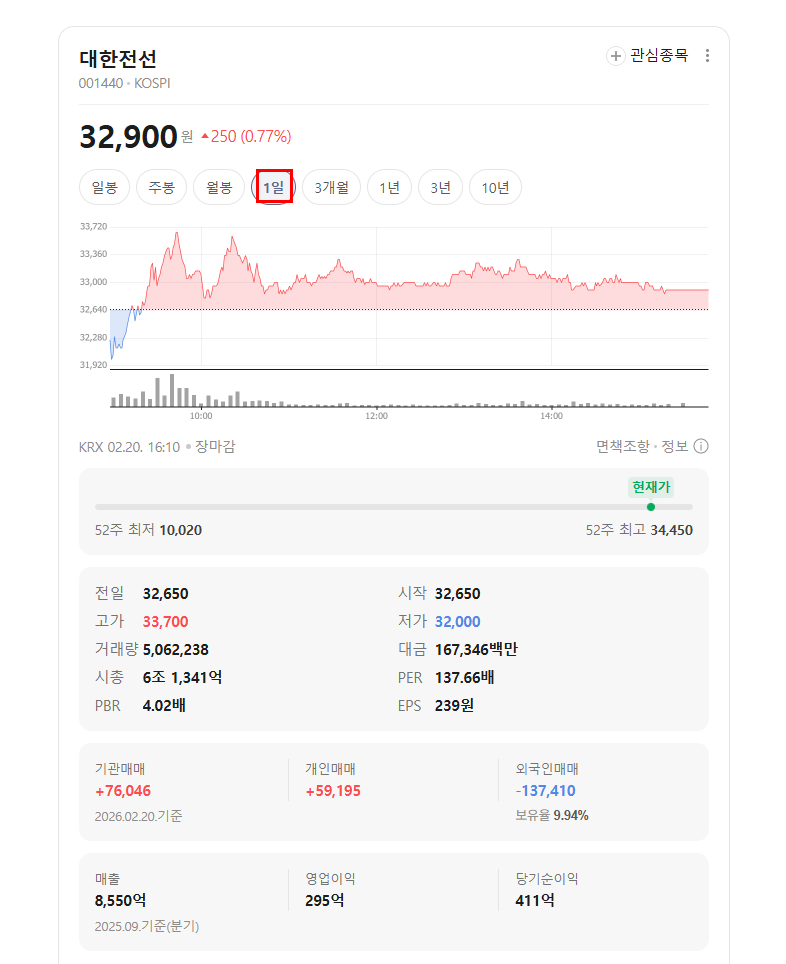Click the 33,720 price axis label

[93, 226]
